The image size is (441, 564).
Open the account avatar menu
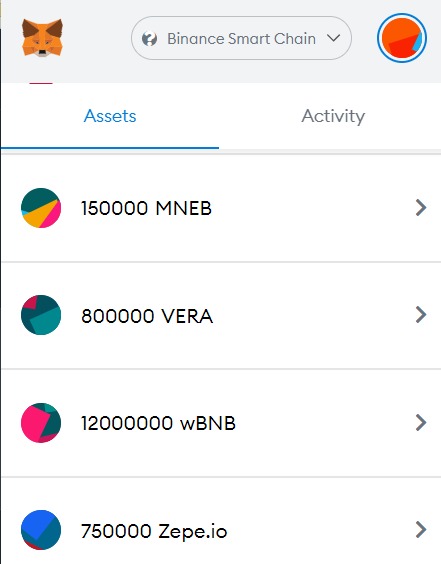pyautogui.click(x=402, y=38)
